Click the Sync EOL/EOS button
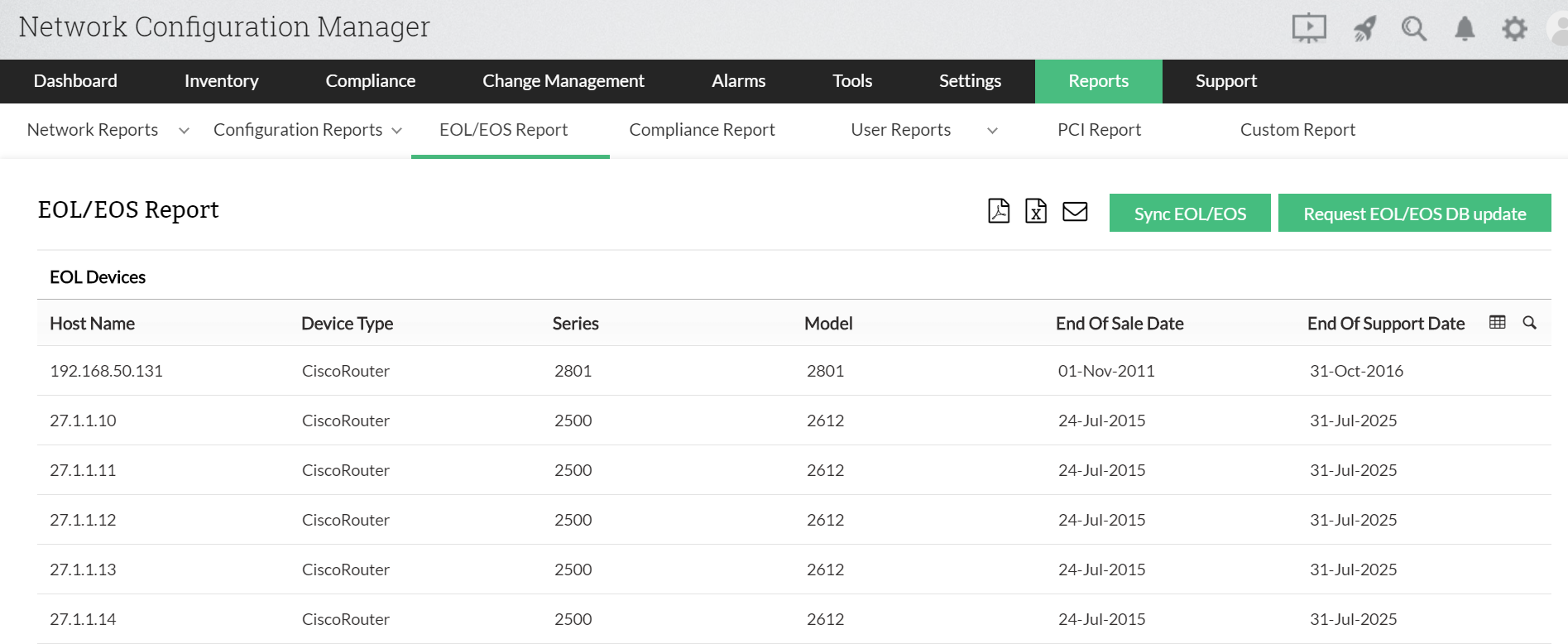The image size is (1568, 644). point(1189,214)
